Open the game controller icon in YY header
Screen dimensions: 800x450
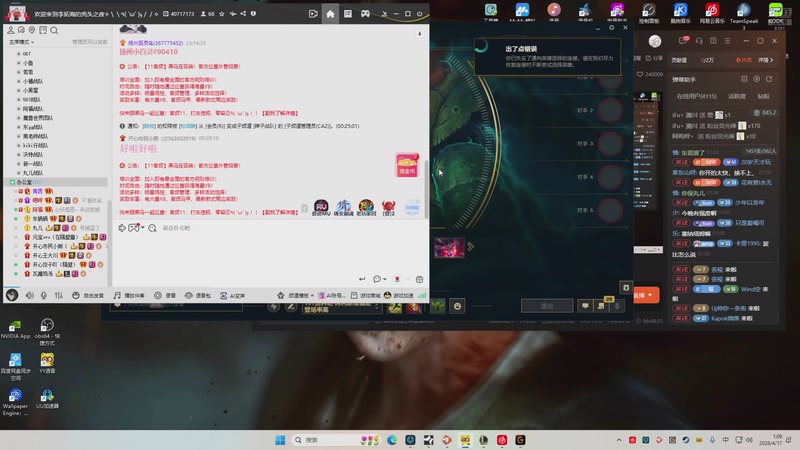(x=365, y=14)
